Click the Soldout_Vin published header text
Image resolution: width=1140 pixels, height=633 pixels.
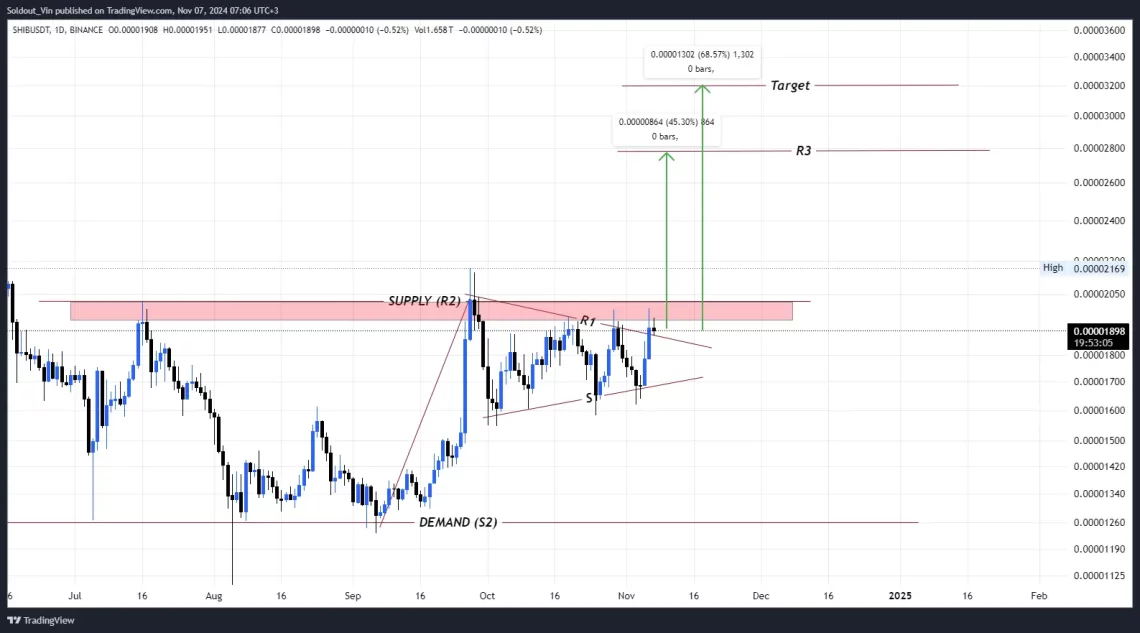[x=142, y=10]
